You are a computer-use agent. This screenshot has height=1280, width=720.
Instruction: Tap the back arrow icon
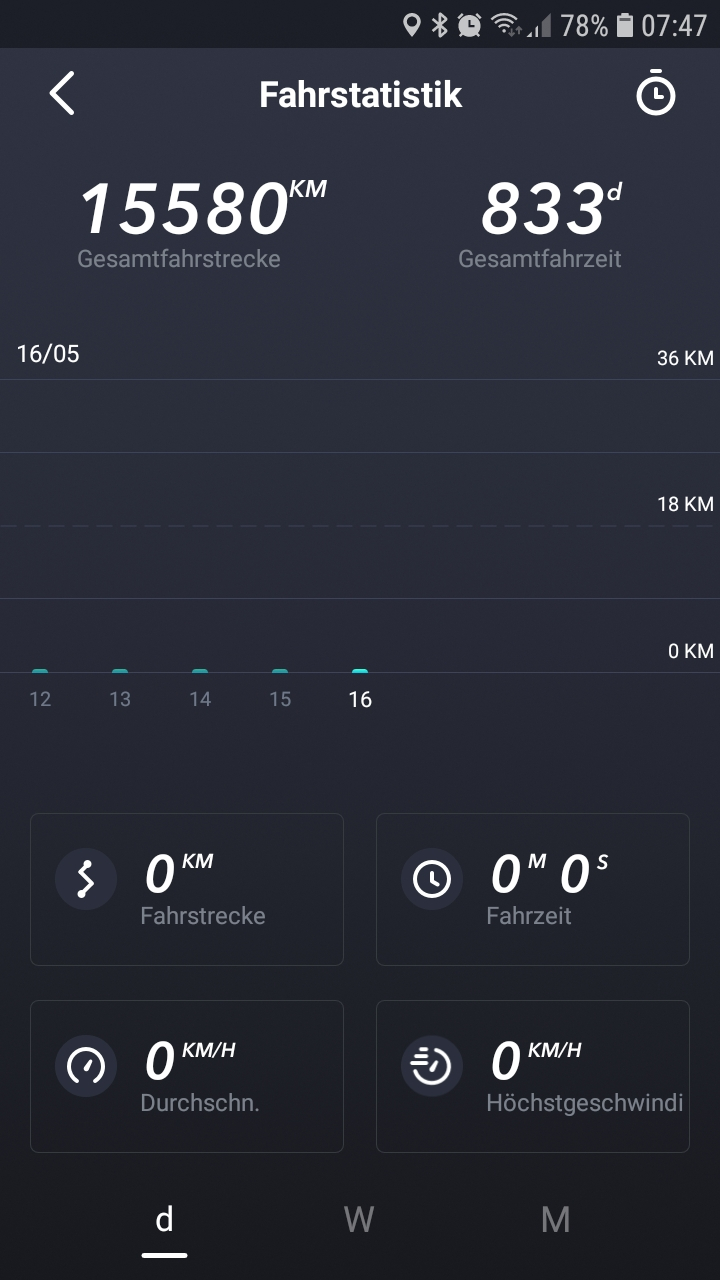62,94
